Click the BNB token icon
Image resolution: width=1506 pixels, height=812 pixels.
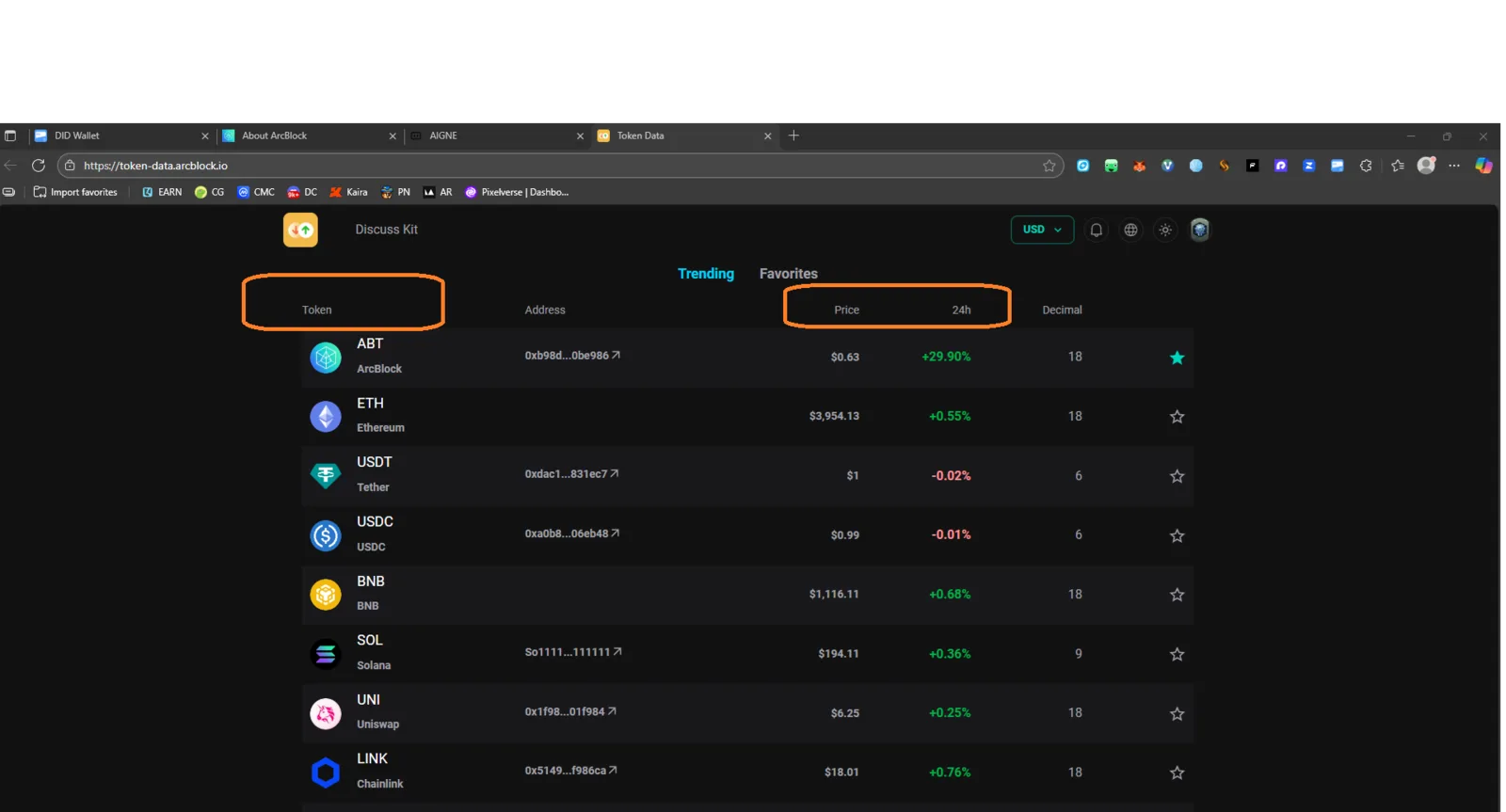point(326,595)
